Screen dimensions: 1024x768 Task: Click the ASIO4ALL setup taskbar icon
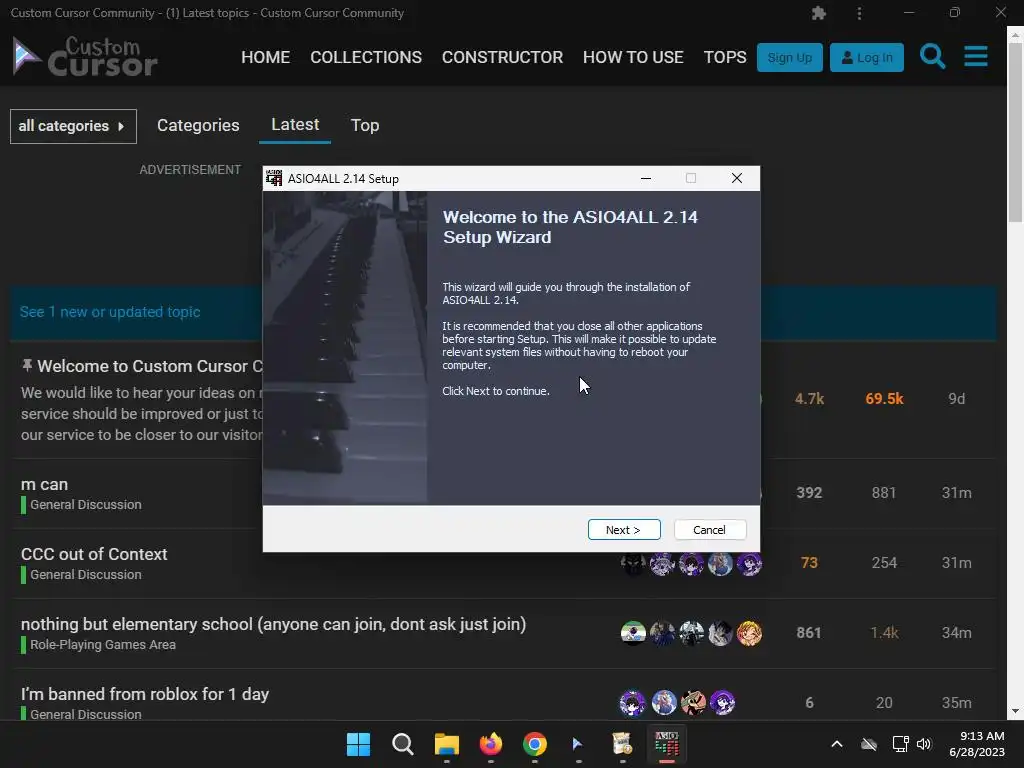666,744
